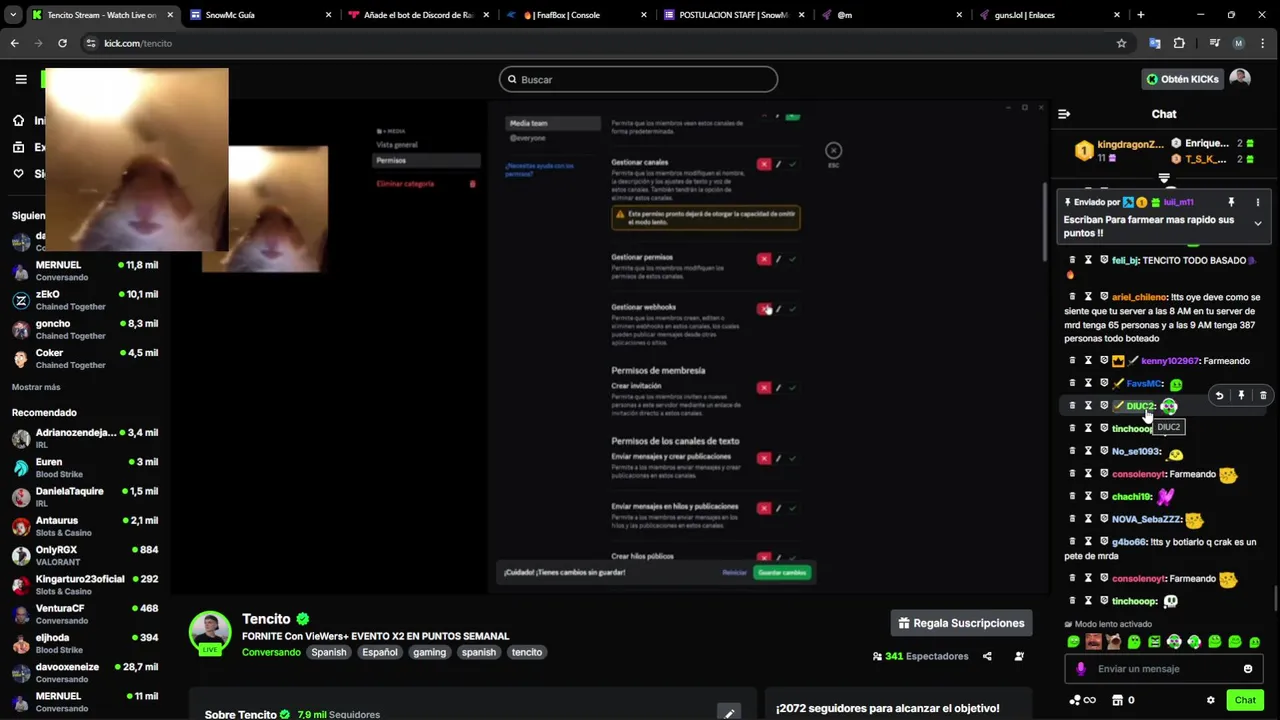
Task: Open the hamburger sidebar menu
Action: tap(21, 79)
